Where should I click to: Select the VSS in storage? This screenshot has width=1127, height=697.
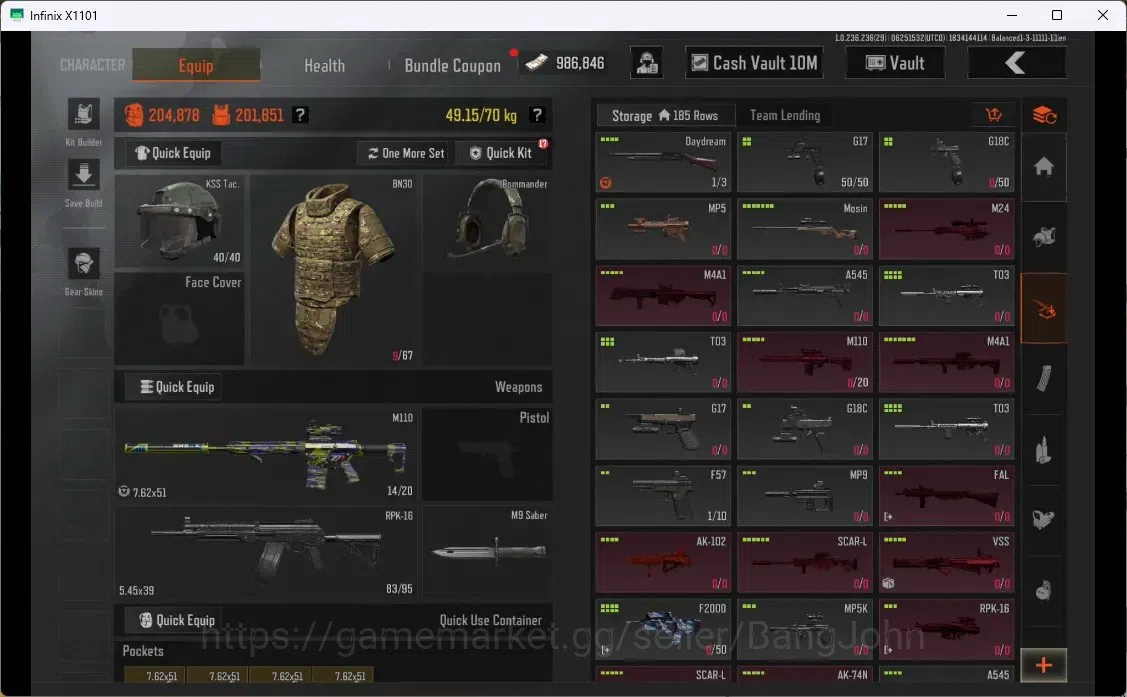click(x=946, y=563)
